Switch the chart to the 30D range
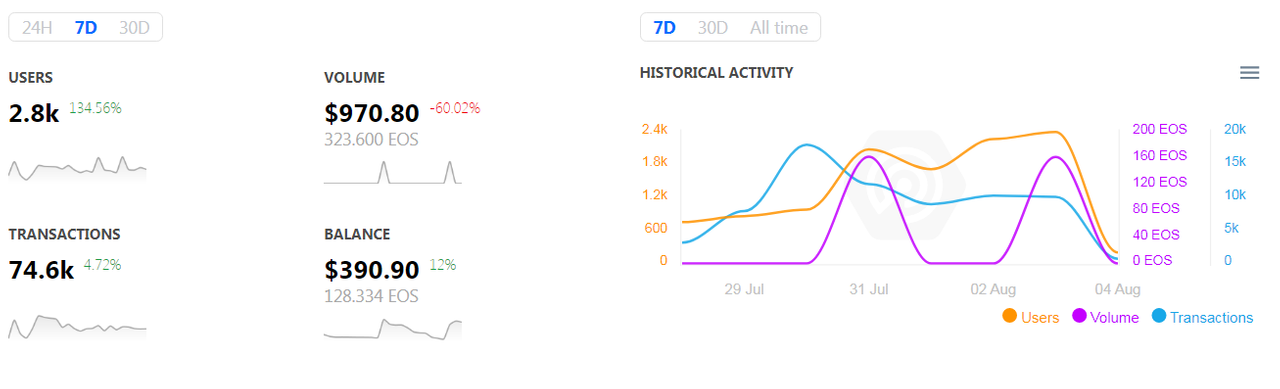Image resolution: width=1280 pixels, height=389 pixels. pyautogui.click(x=713, y=28)
